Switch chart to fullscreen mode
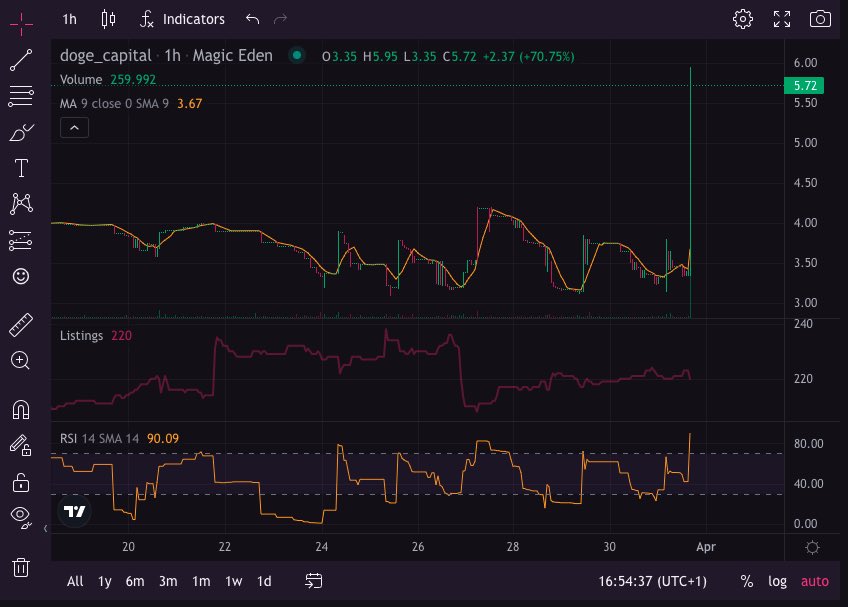The height and width of the screenshot is (607, 848). 781,19
